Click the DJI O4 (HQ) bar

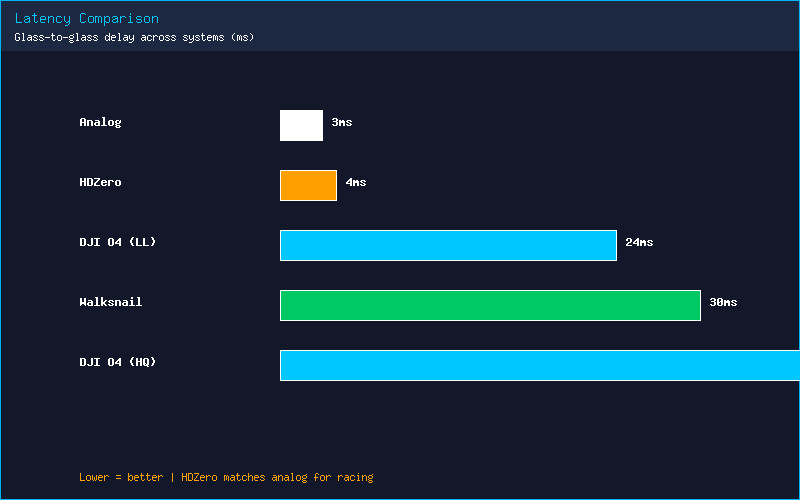tap(540, 365)
